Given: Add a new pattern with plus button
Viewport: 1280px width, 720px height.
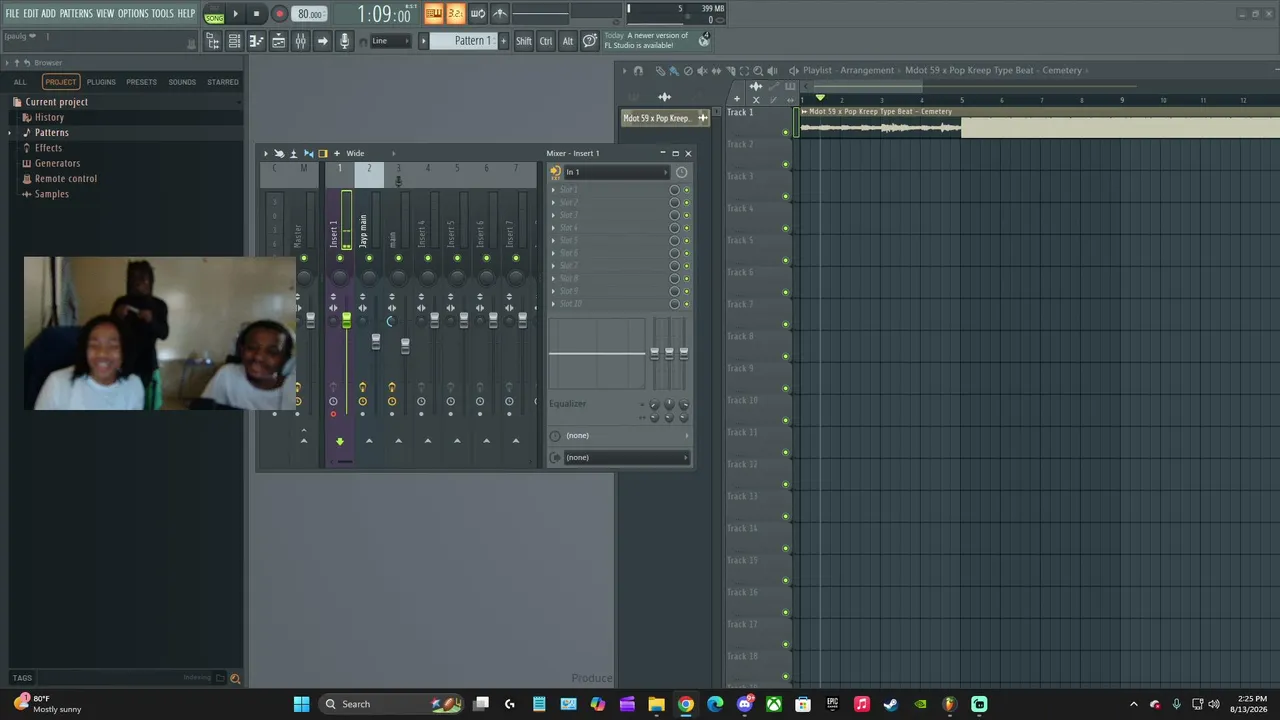Looking at the screenshot, I should (x=502, y=41).
